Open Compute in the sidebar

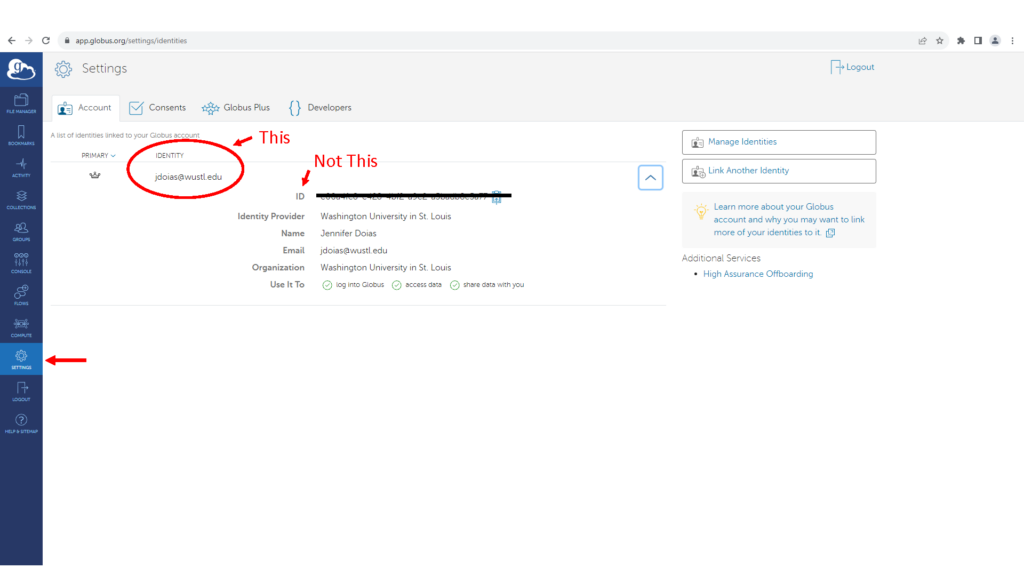[x=21, y=327]
